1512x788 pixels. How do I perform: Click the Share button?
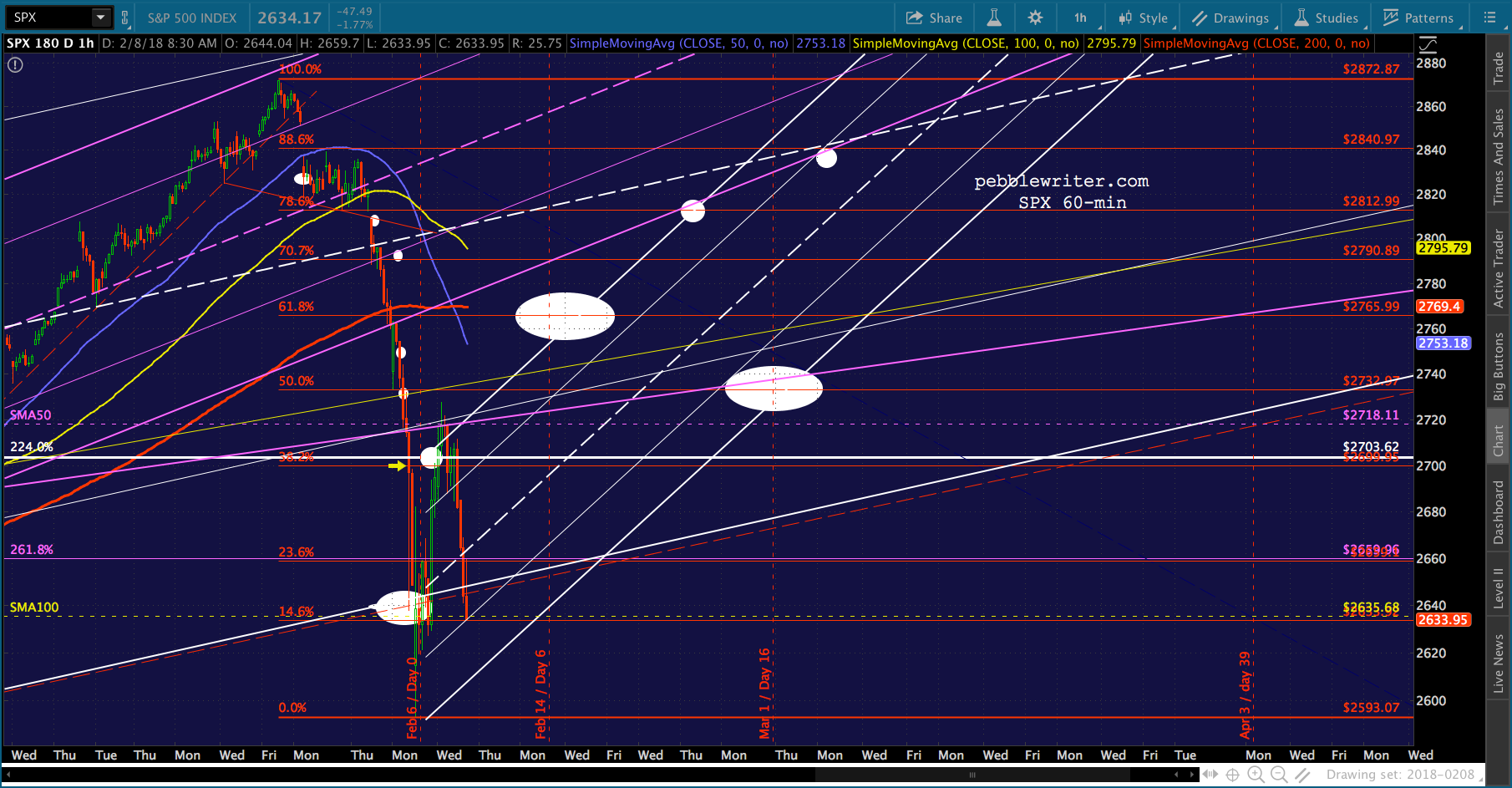click(934, 18)
